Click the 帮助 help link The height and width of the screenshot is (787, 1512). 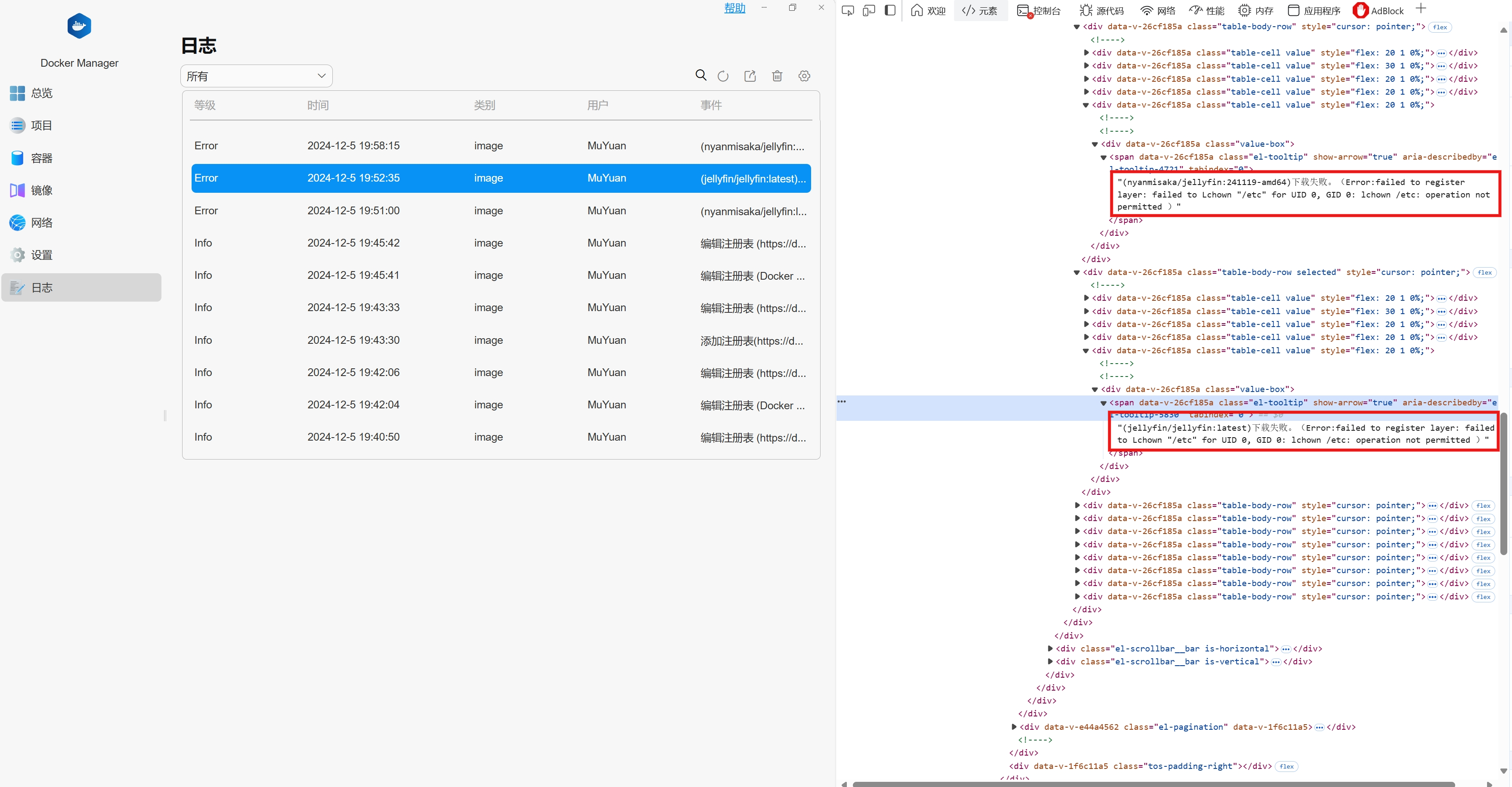pos(734,8)
